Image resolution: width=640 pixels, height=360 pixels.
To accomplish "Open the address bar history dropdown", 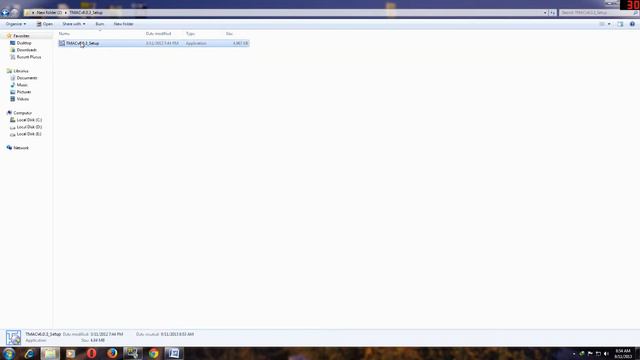I will 545,13.
